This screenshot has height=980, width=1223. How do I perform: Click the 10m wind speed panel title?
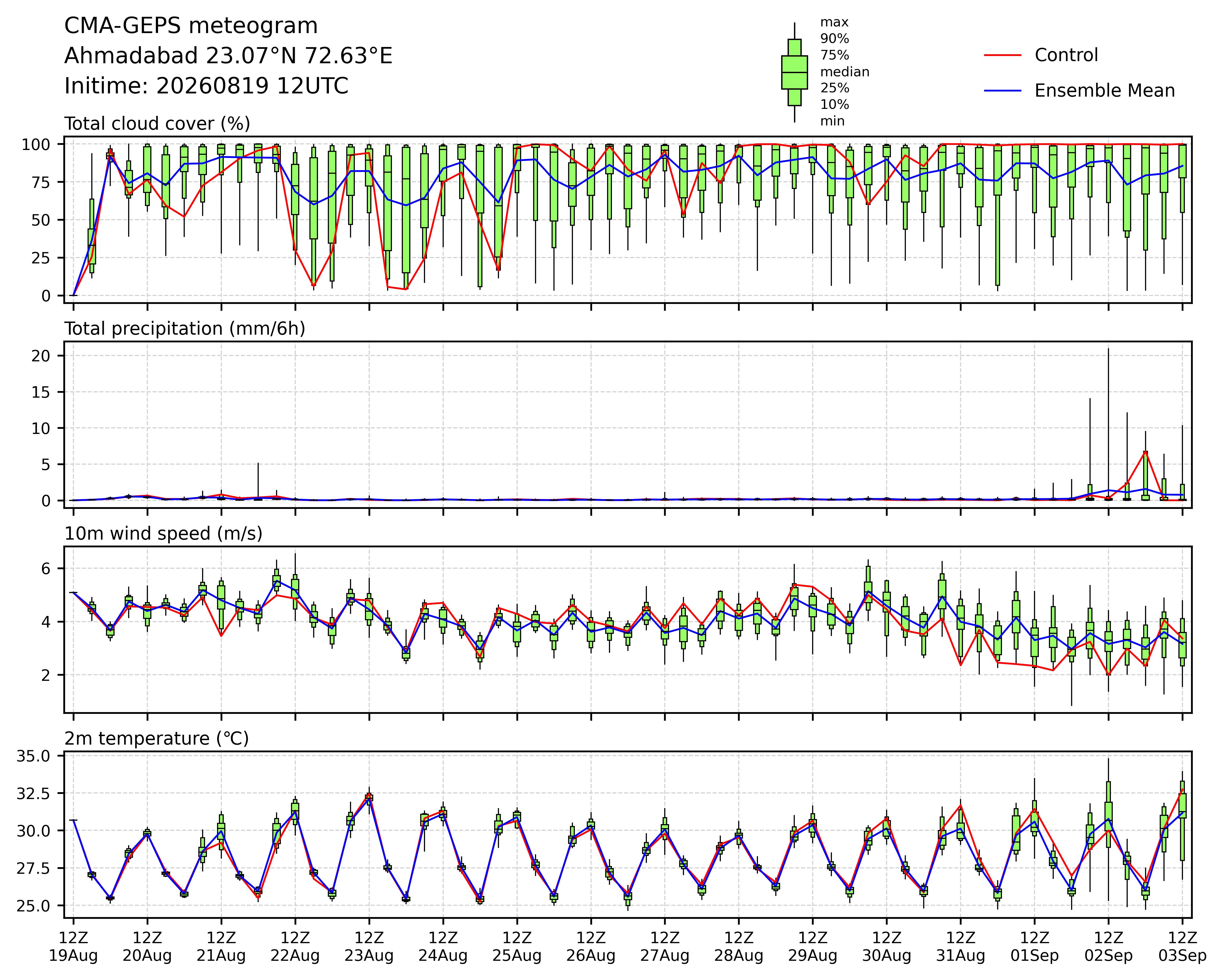163,534
